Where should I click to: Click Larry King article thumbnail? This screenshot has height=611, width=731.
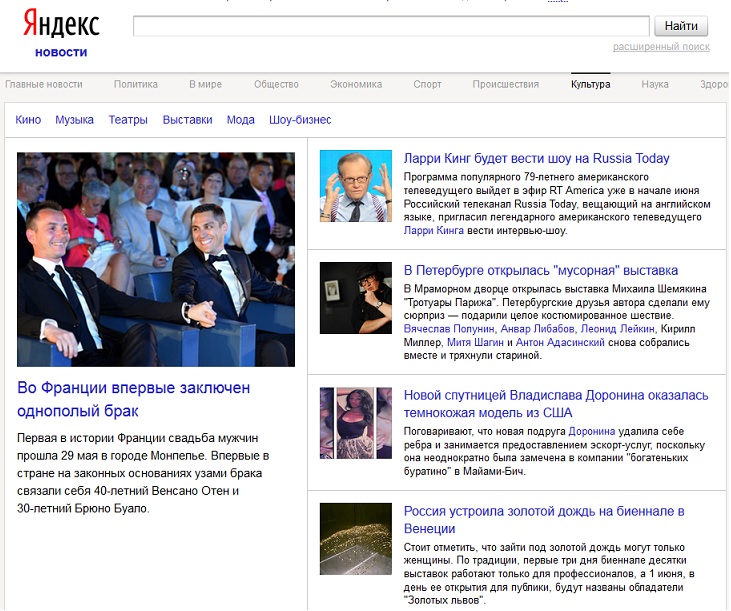pos(355,186)
